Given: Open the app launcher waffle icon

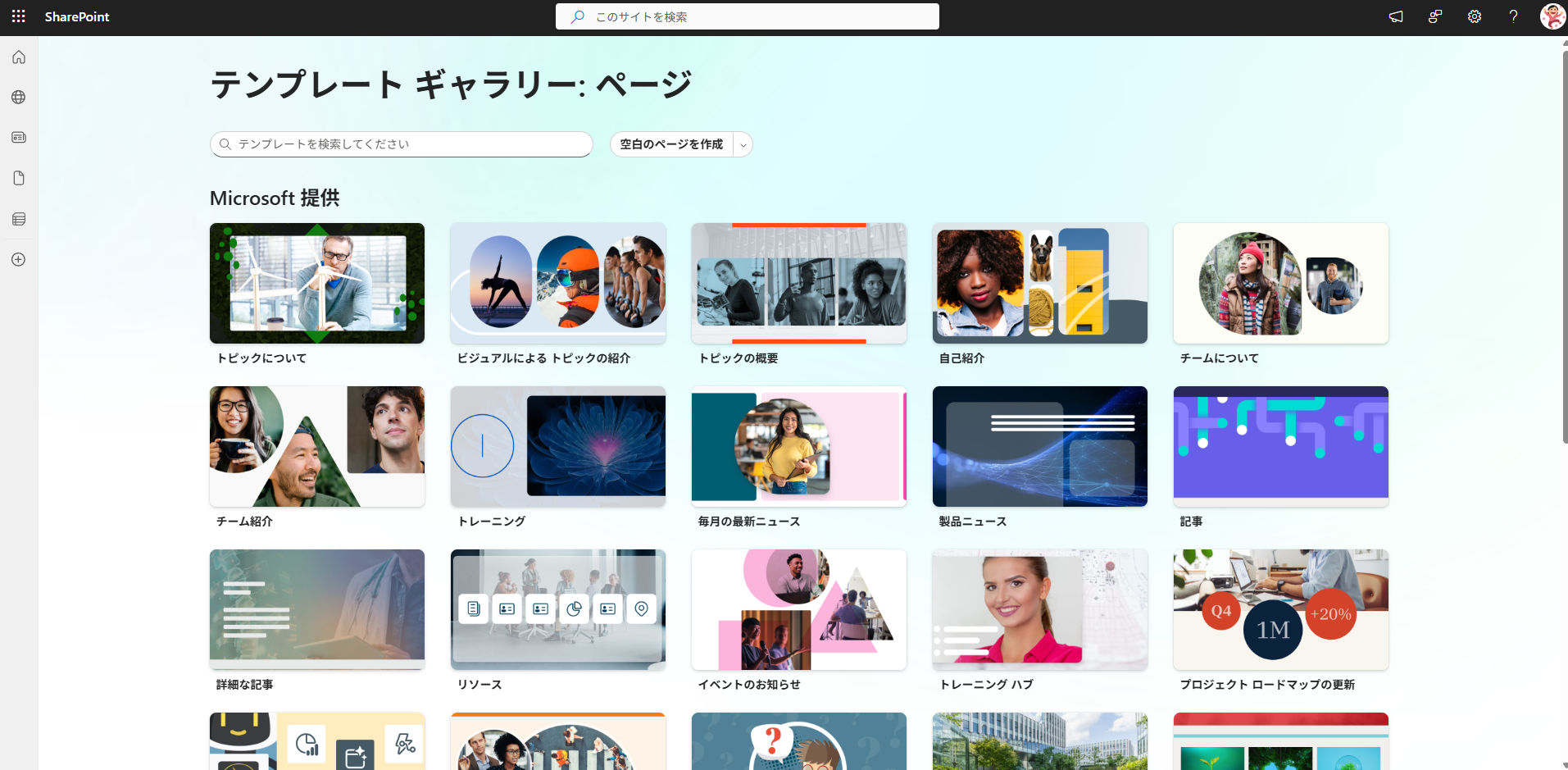Looking at the screenshot, I should (x=18, y=16).
